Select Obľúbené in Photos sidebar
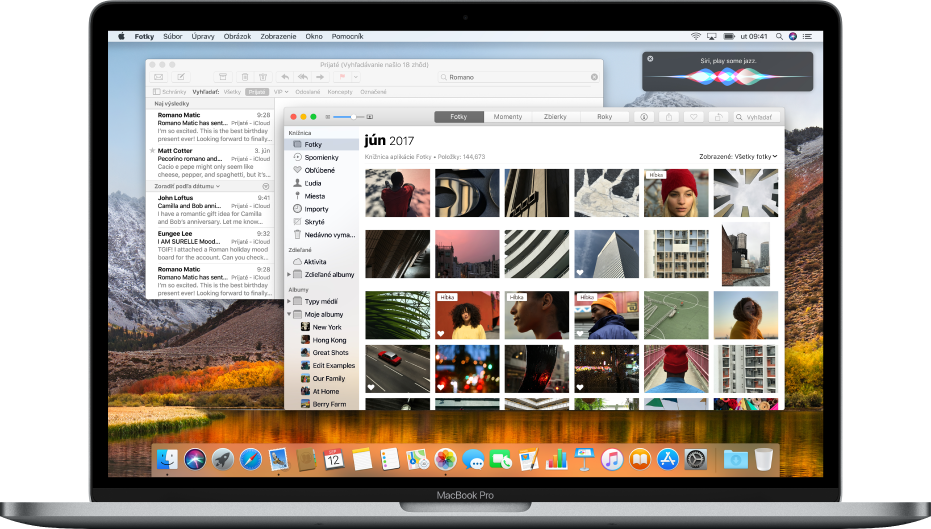The width and height of the screenshot is (931, 529). (322, 170)
